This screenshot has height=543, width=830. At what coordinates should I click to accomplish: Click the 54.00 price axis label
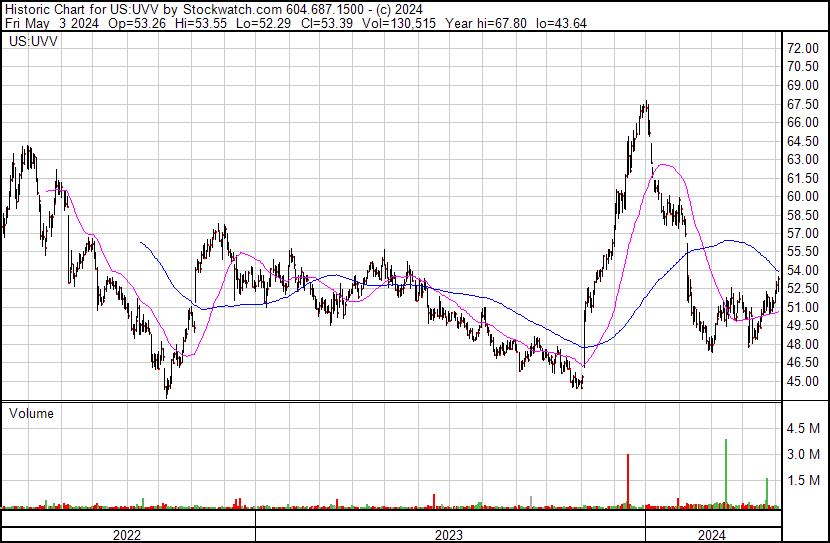click(x=803, y=270)
